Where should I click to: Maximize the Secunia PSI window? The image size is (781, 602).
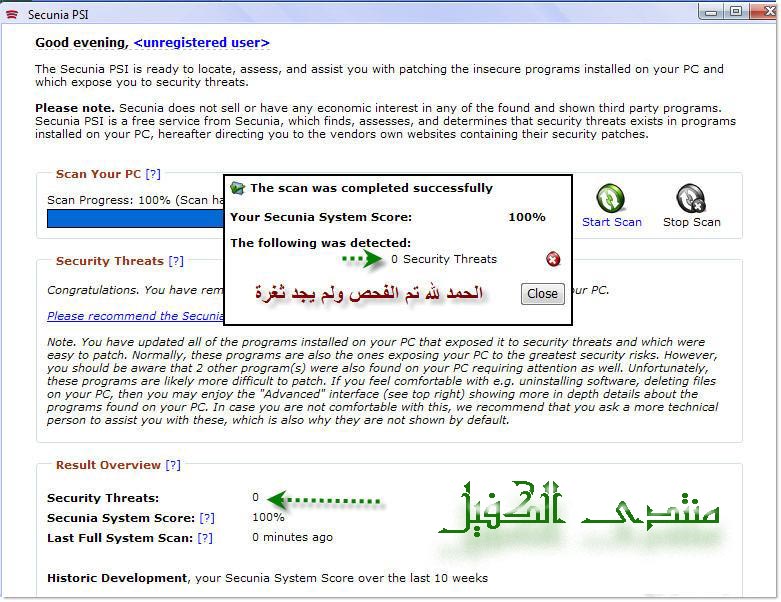click(735, 11)
